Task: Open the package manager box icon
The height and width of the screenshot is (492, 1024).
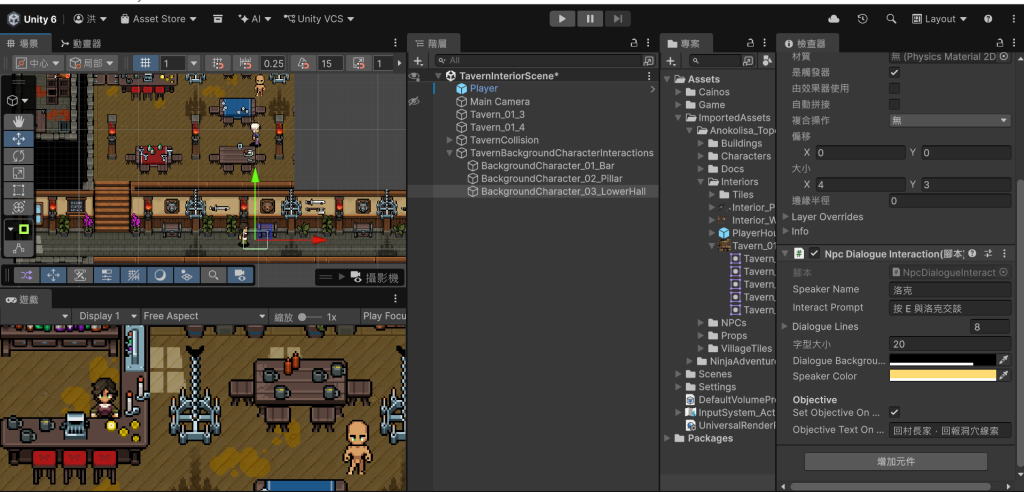Action: 217,19
